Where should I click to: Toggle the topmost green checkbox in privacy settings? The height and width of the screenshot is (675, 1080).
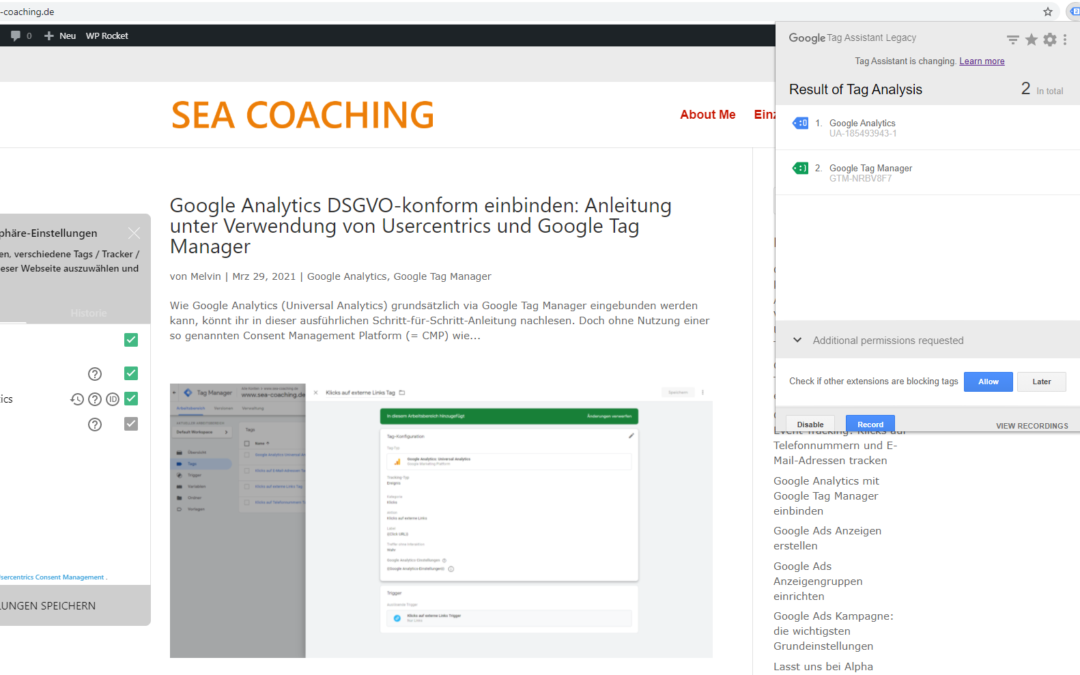pyautogui.click(x=131, y=340)
